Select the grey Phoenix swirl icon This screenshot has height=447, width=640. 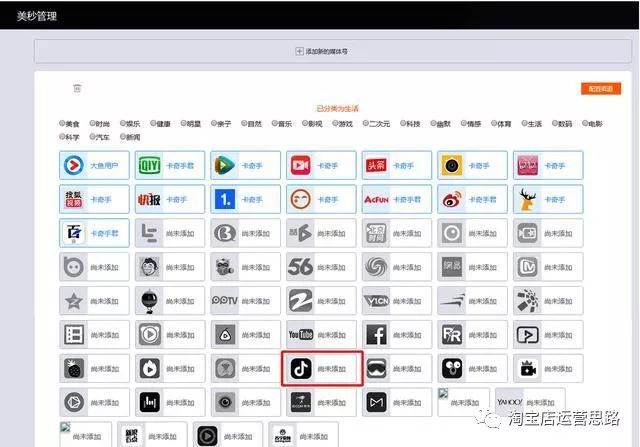376,267
